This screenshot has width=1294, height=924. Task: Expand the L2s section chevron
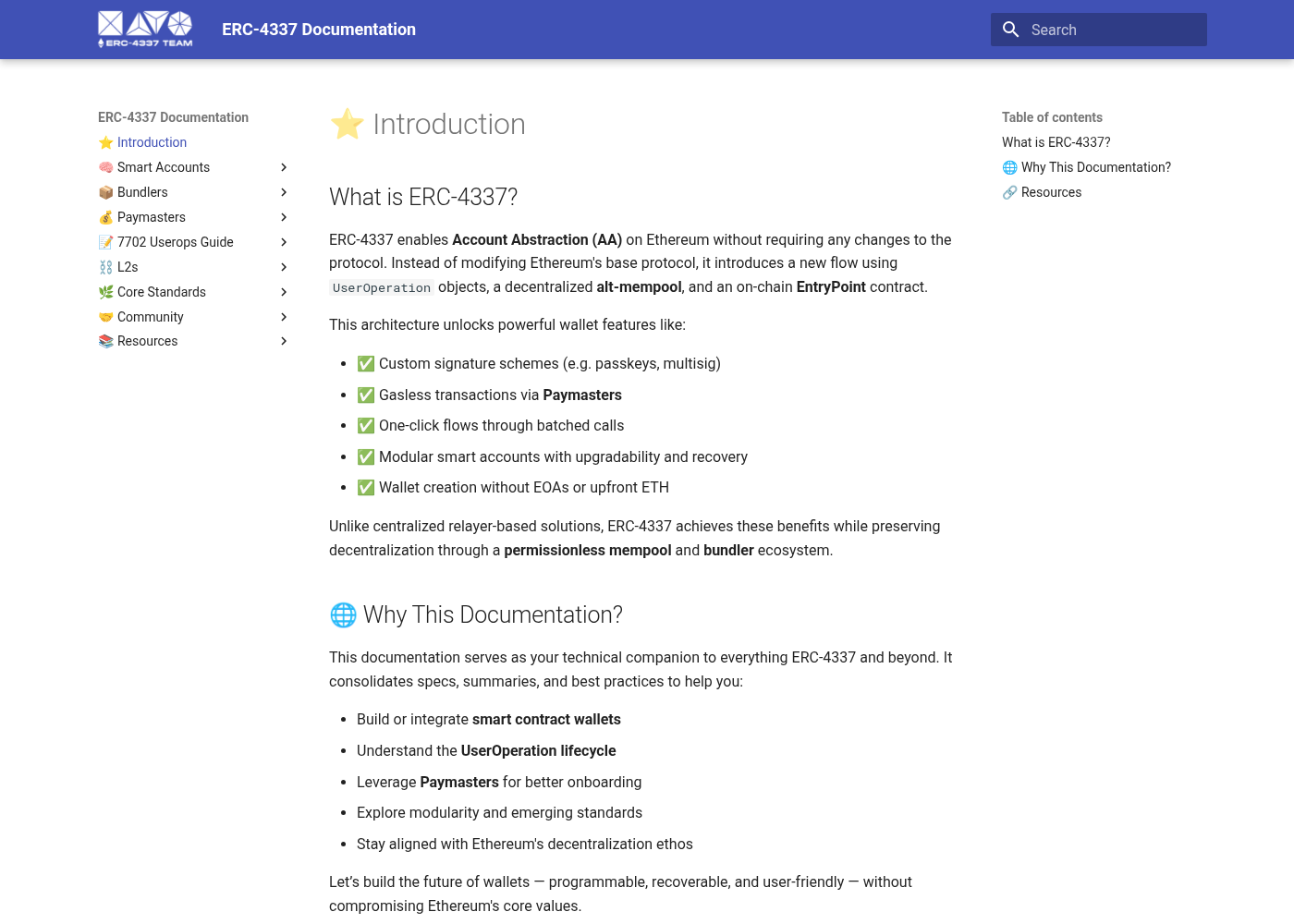click(284, 267)
